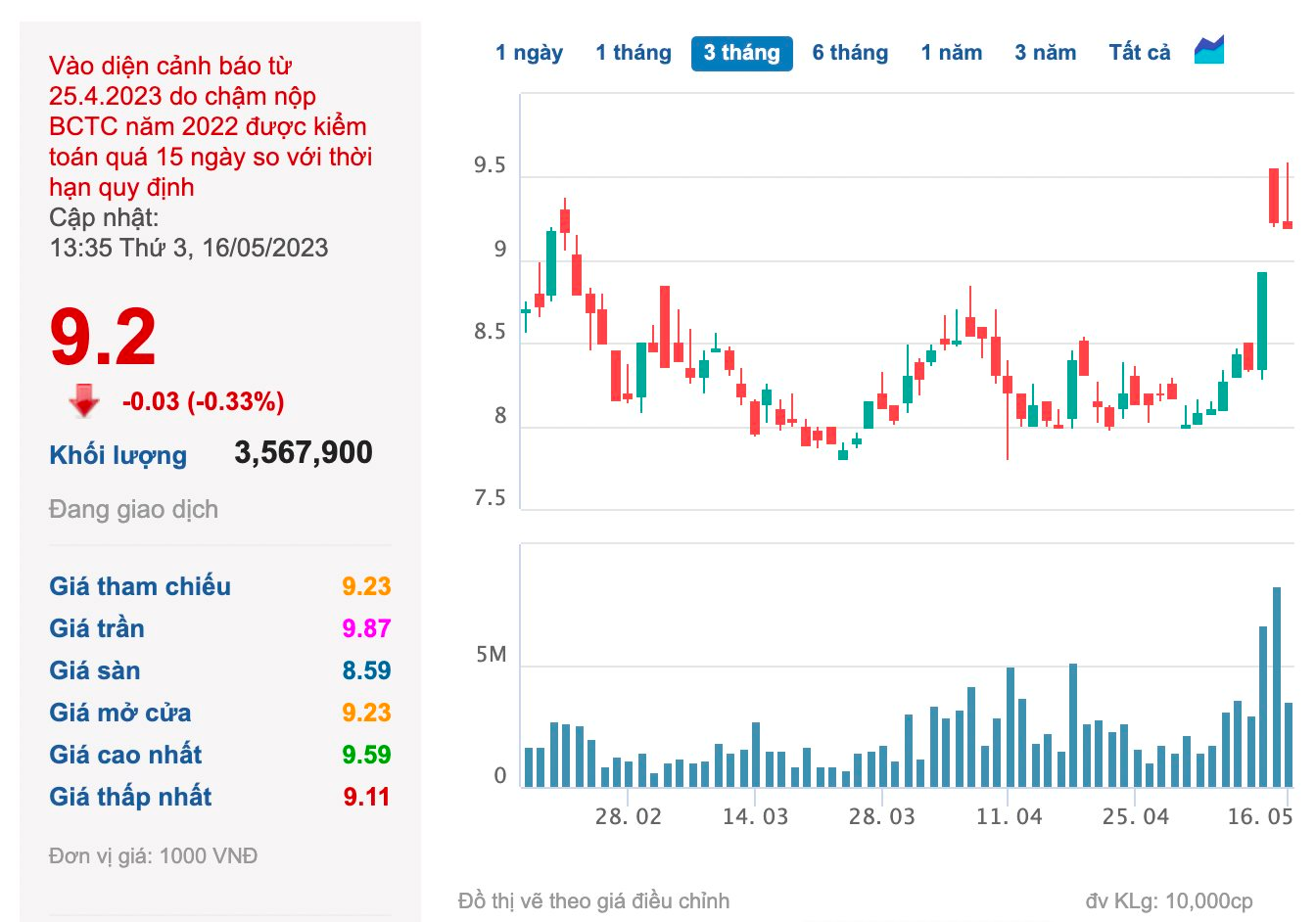This screenshot has width=1316, height=922.
Task: Click the price change -0.03 (-0.33%)
Action: (204, 401)
